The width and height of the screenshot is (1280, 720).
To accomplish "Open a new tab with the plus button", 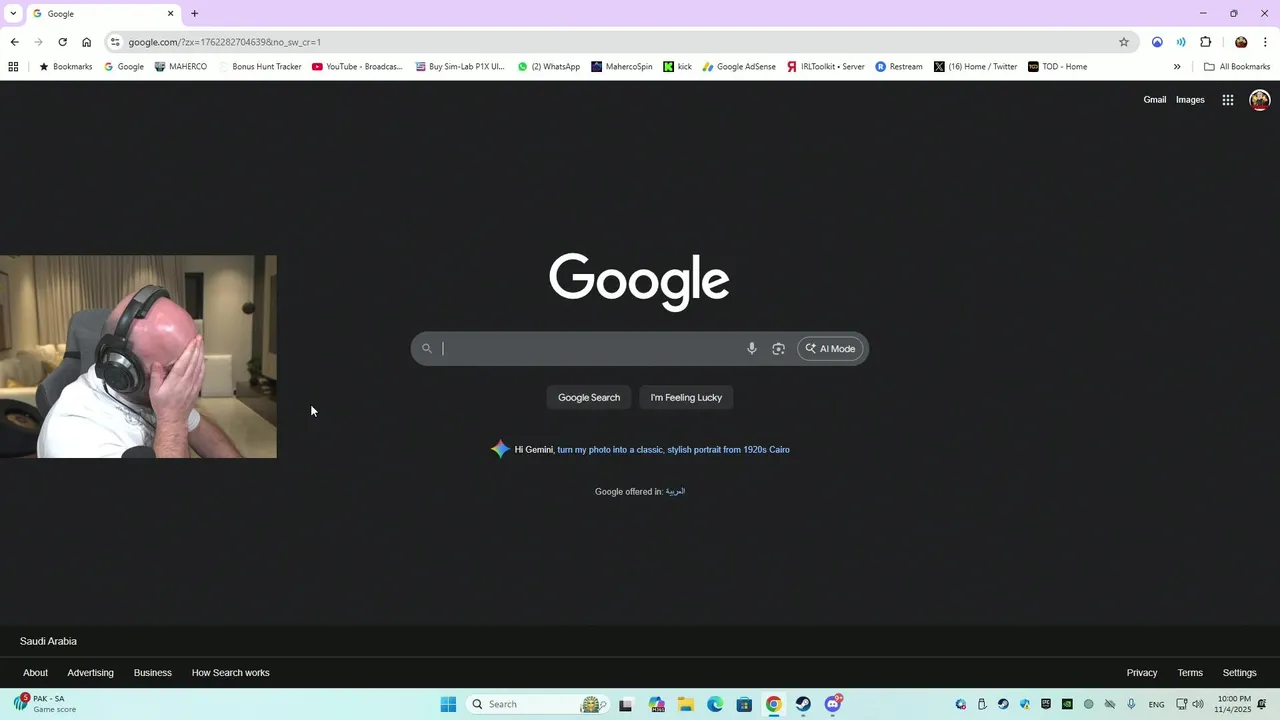I will point(194,14).
